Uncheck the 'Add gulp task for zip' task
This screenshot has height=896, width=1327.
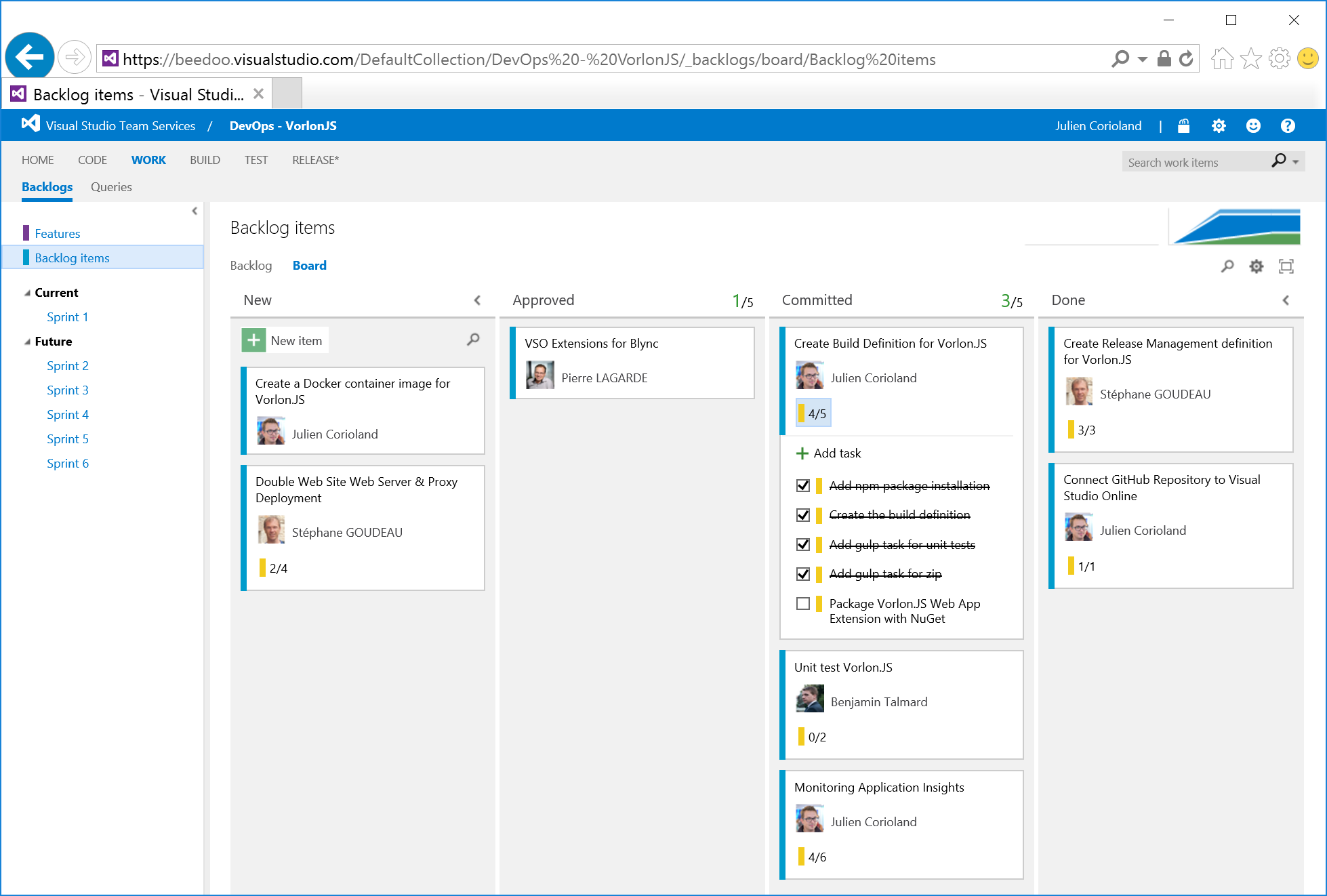tap(803, 573)
